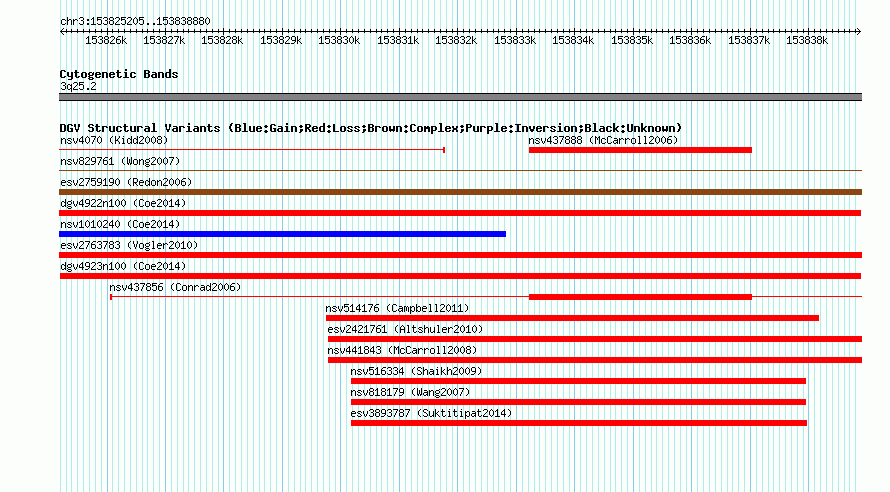The width and height of the screenshot is (890, 492).
Task: Click the gray 3q25.2 cytogenetic band bar
Action: coord(460,97)
